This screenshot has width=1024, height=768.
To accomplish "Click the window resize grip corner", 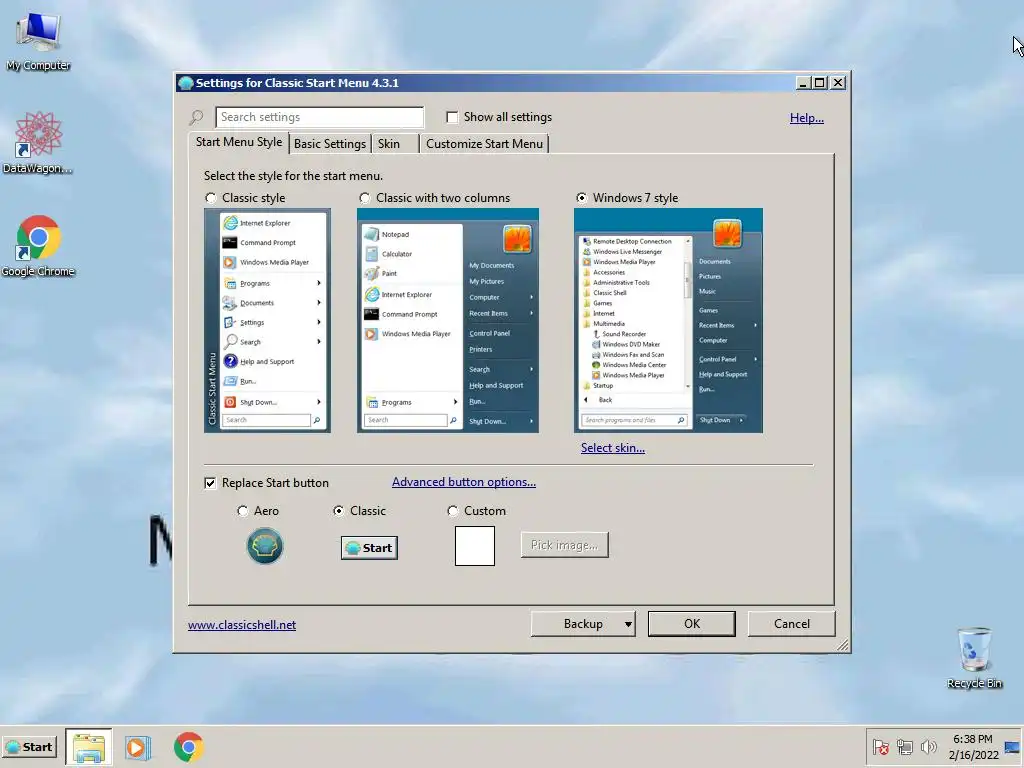I will pos(843,645).
